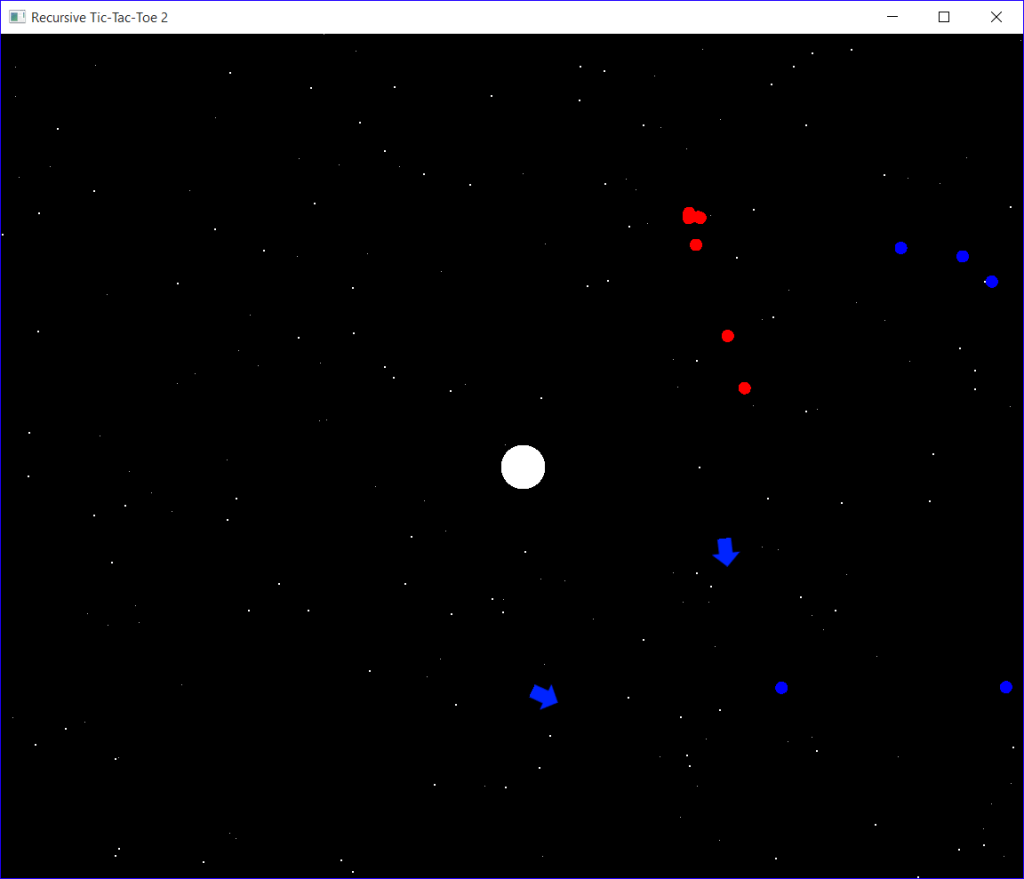Select the lowest red dot
The image size is (1024, 879).
(x=744, y=387)
